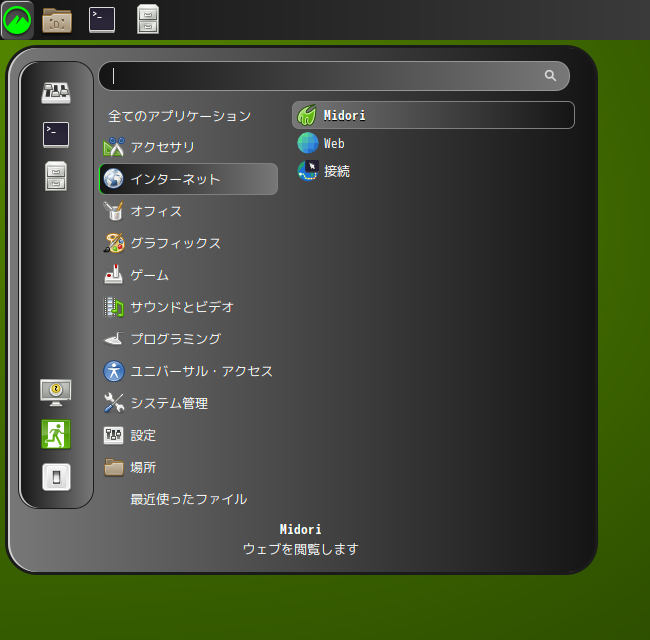650x640 pixels.
Task: Launch terminal from the top panel
Action: [x=102, y=19]
